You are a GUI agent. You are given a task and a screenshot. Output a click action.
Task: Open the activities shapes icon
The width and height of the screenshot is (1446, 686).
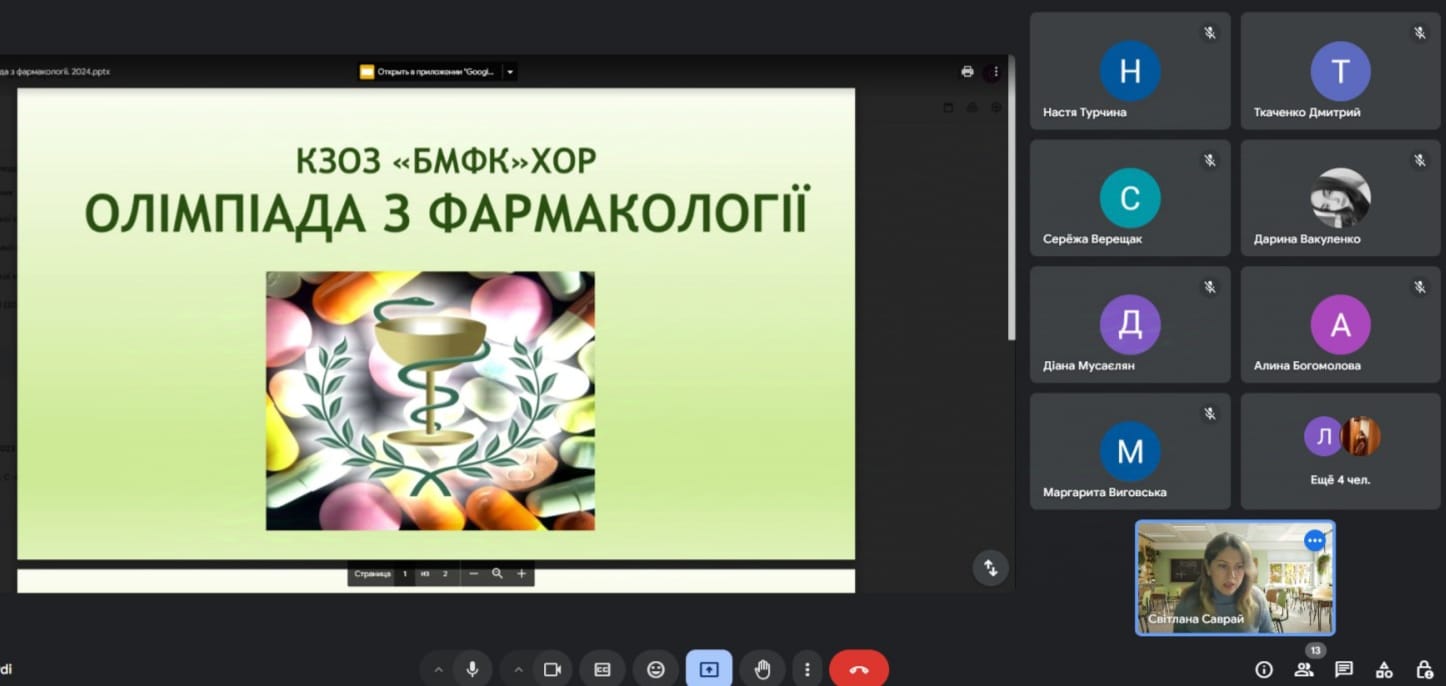click(1384, 669)
